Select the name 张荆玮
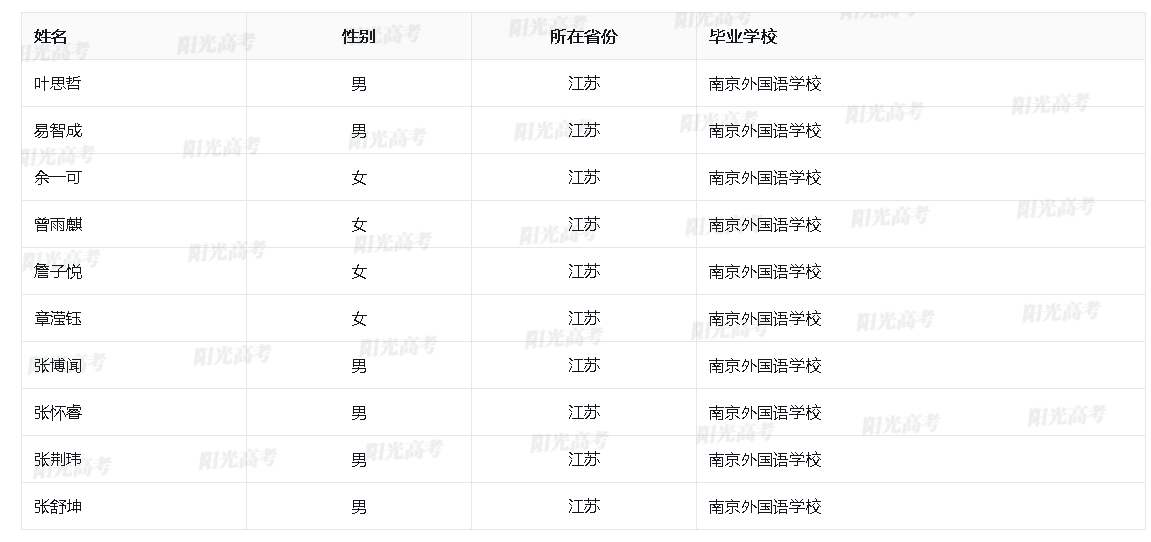 [58, 460]
